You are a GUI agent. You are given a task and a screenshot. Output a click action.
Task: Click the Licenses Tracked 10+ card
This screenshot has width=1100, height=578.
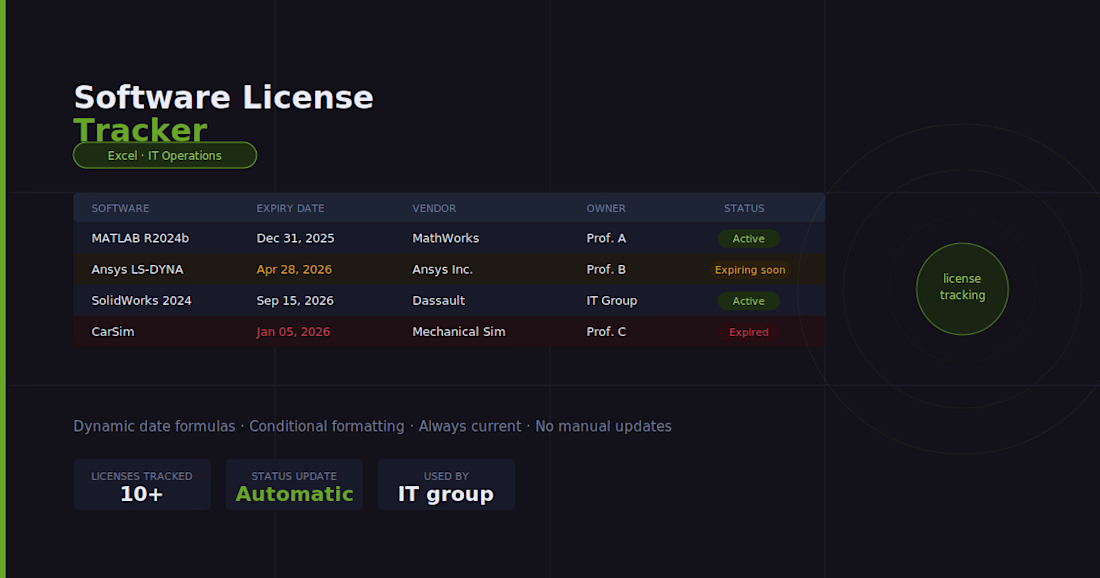coord(142,485)
